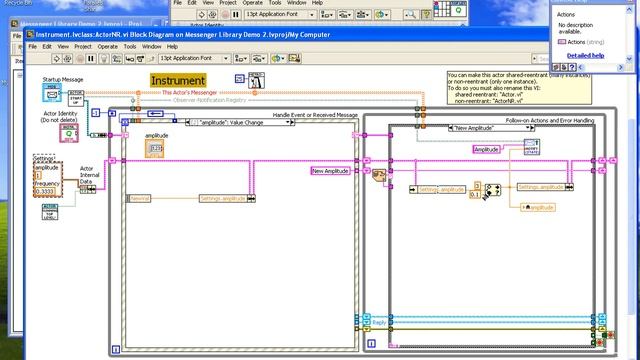Click Abort Execution in block diagram toolbar
This screenshot has width=640, height=360.
pos(80,59)
